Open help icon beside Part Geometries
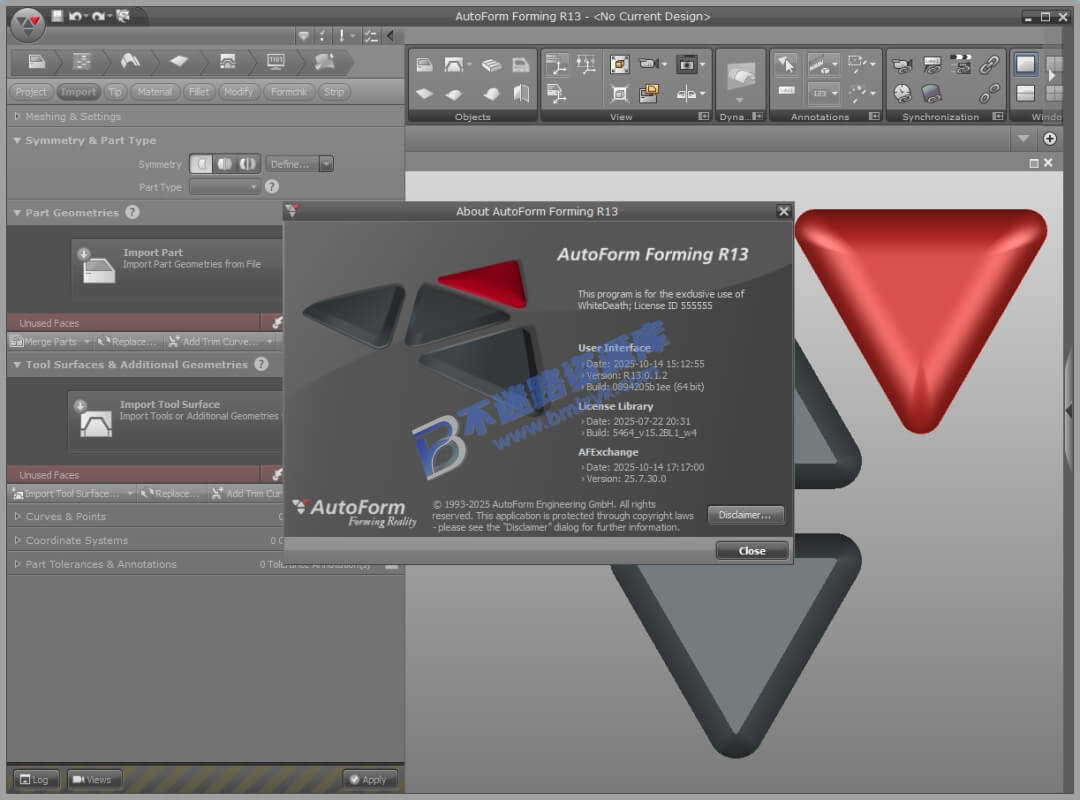 tap(132, 212)
